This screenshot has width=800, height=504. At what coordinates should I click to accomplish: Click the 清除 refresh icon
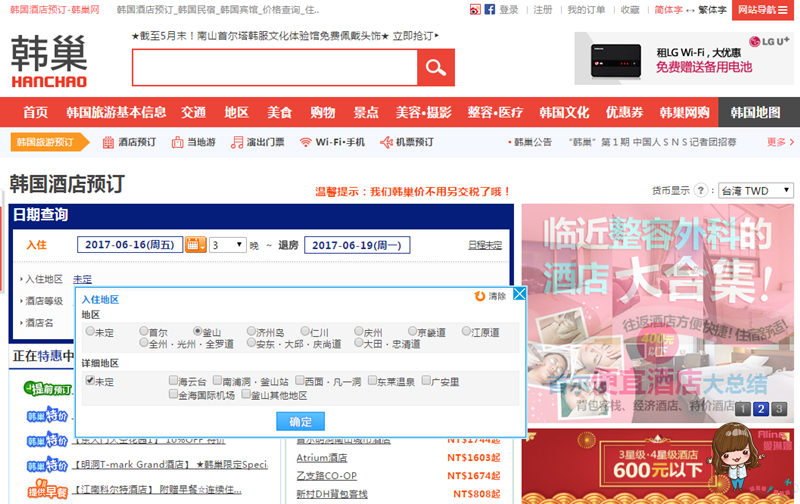coord(480,296)
